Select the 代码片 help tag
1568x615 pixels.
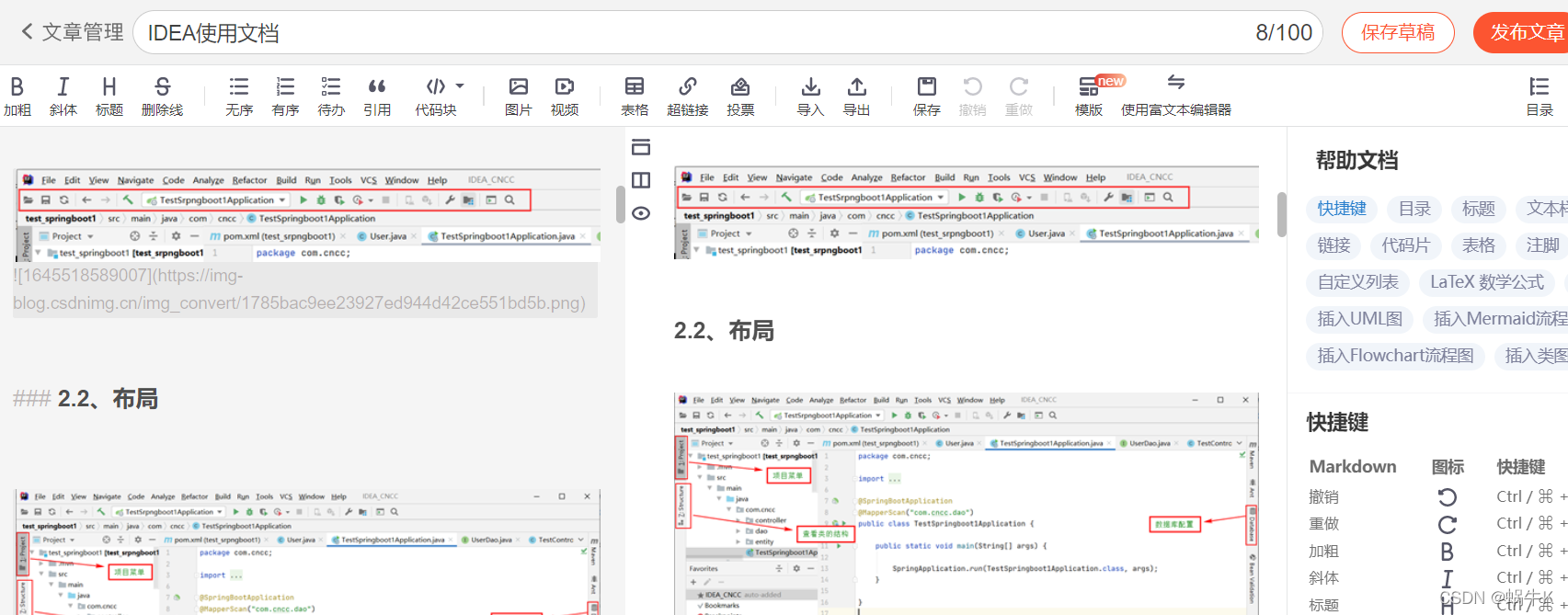(x=1406, y=245)
